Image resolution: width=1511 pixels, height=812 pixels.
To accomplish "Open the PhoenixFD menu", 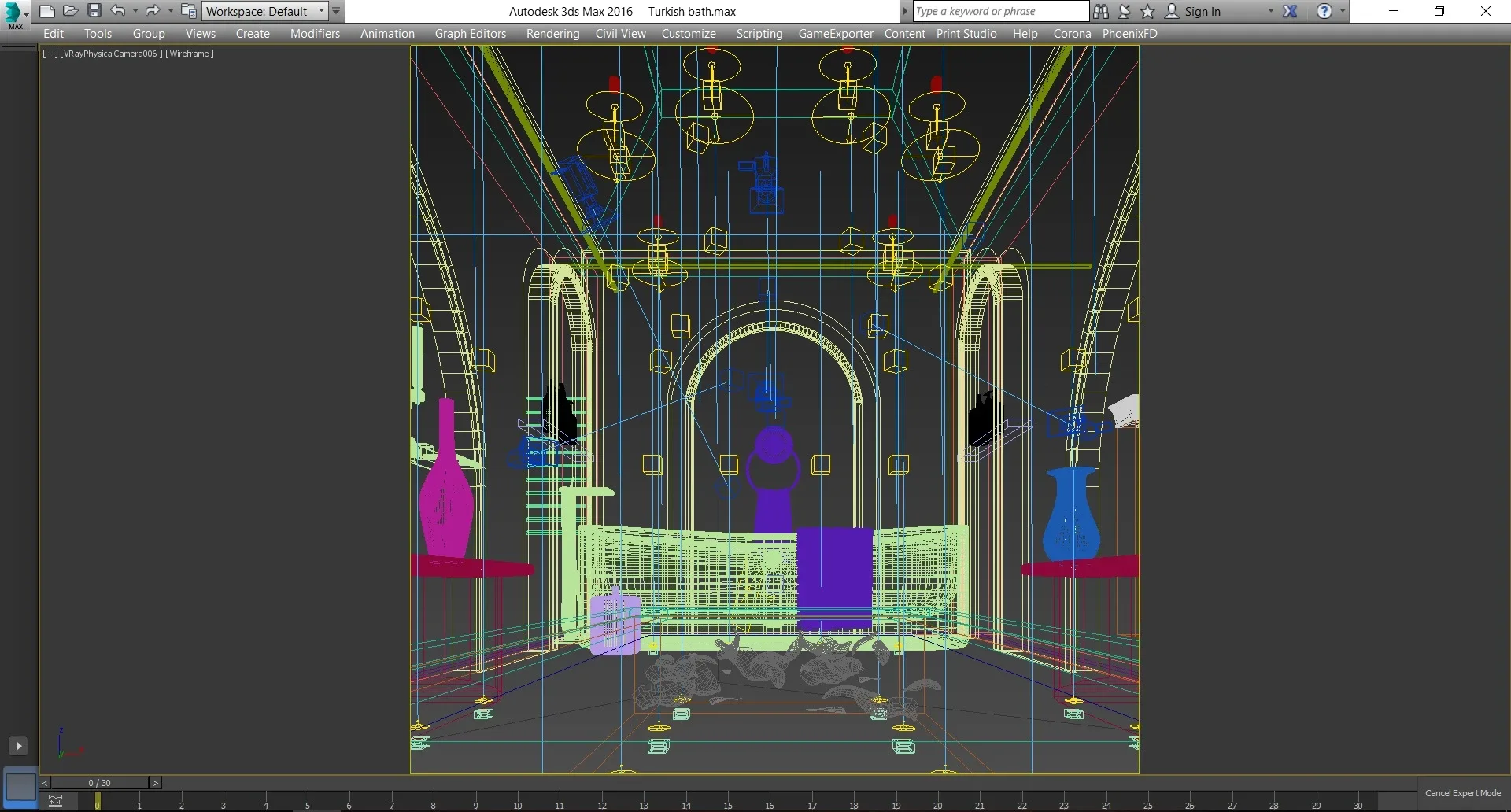I will (x=1129, y=34).
